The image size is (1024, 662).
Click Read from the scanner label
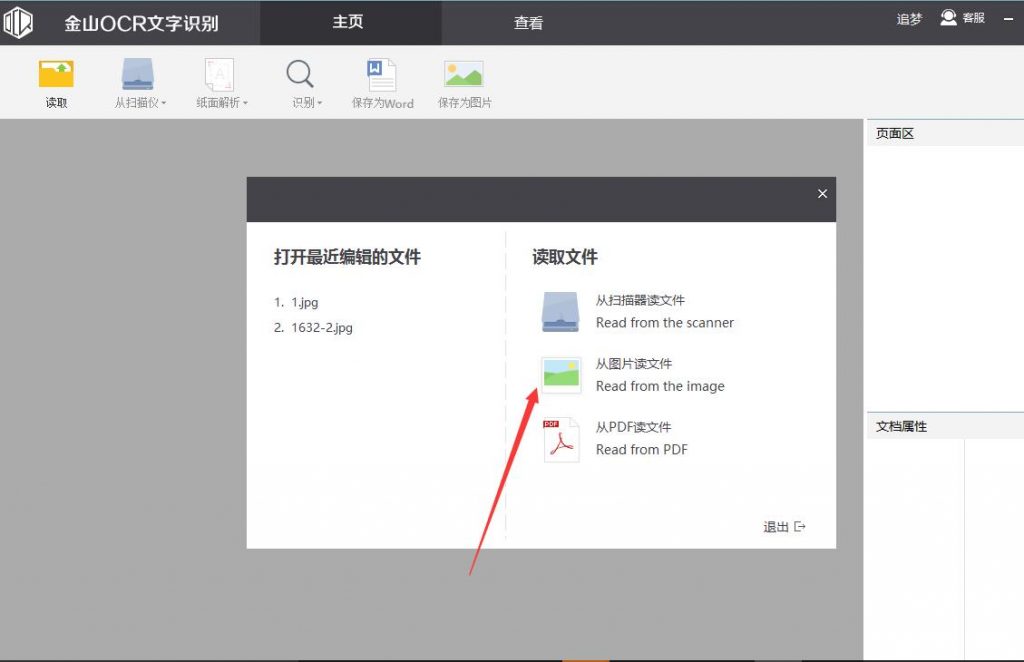click(665, 323)
